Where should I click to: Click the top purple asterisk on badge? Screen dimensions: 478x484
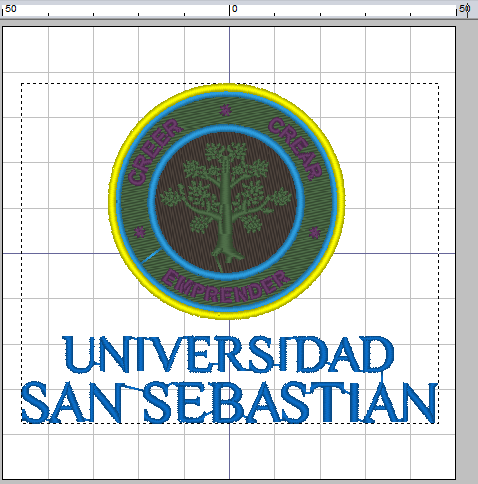(226, 110)
